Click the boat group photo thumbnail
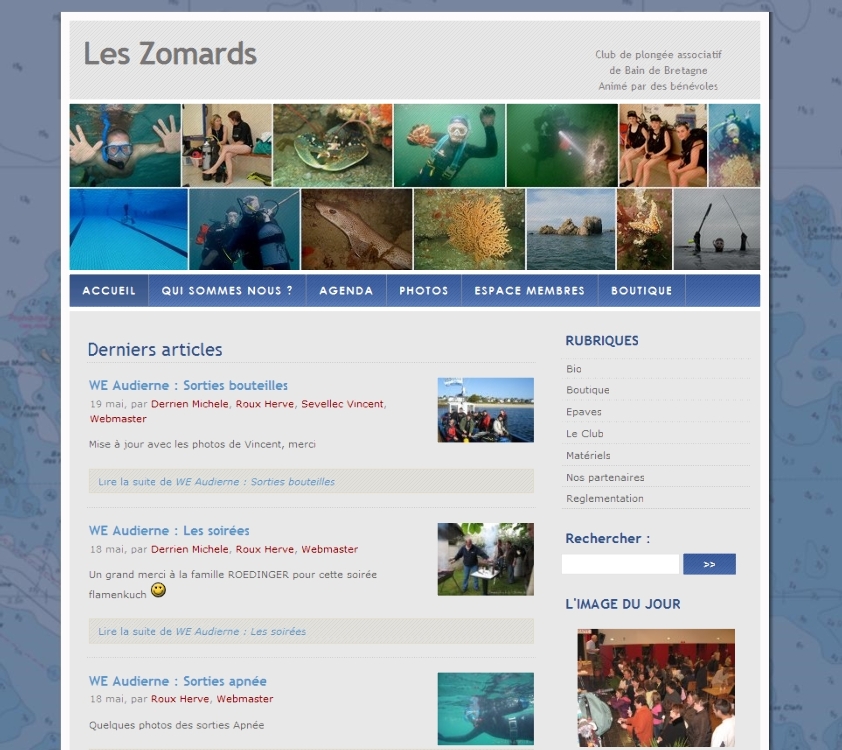Screen dimensions: 842x750 pos(485,410)
